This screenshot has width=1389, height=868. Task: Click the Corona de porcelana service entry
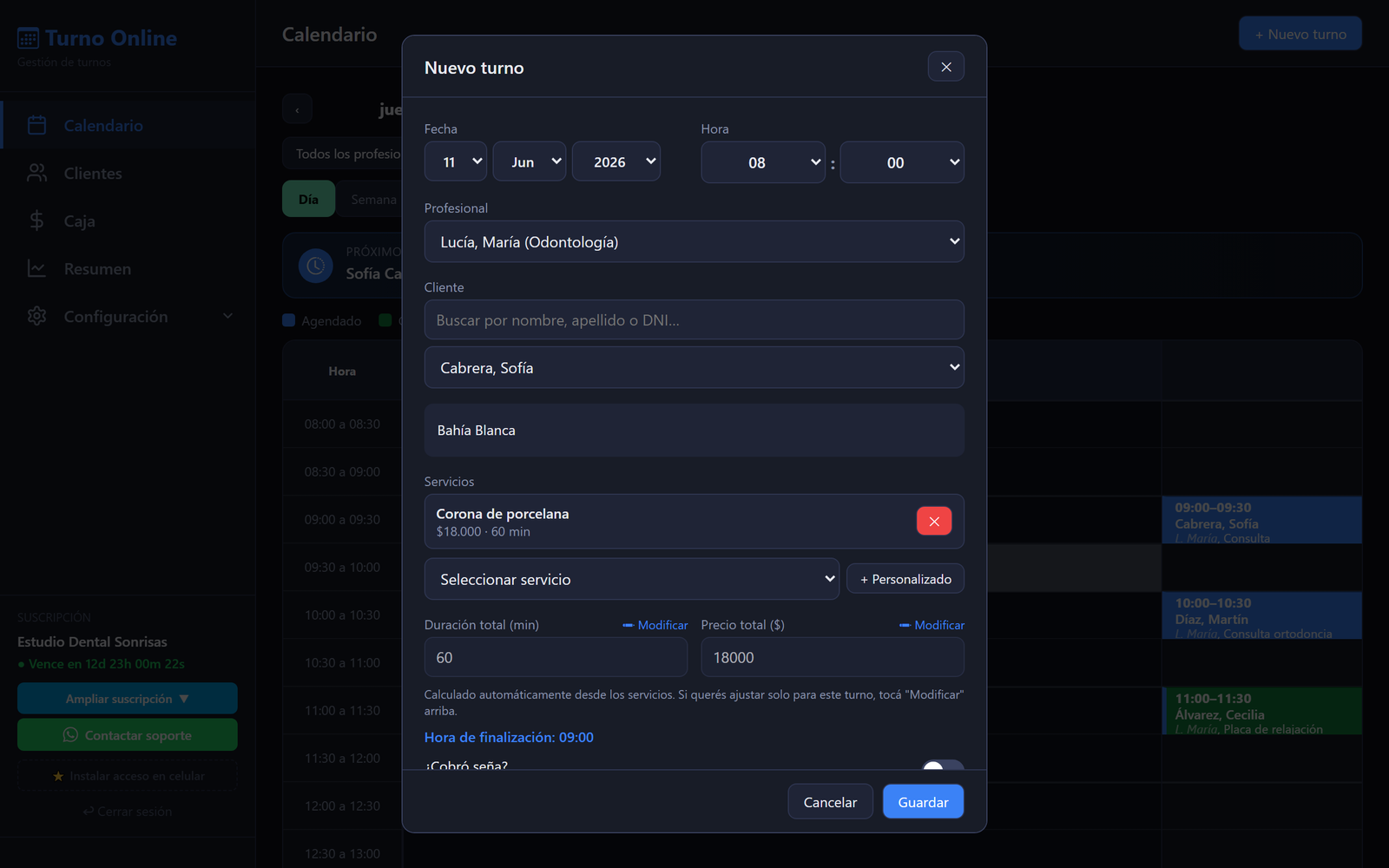click(694, 521)
